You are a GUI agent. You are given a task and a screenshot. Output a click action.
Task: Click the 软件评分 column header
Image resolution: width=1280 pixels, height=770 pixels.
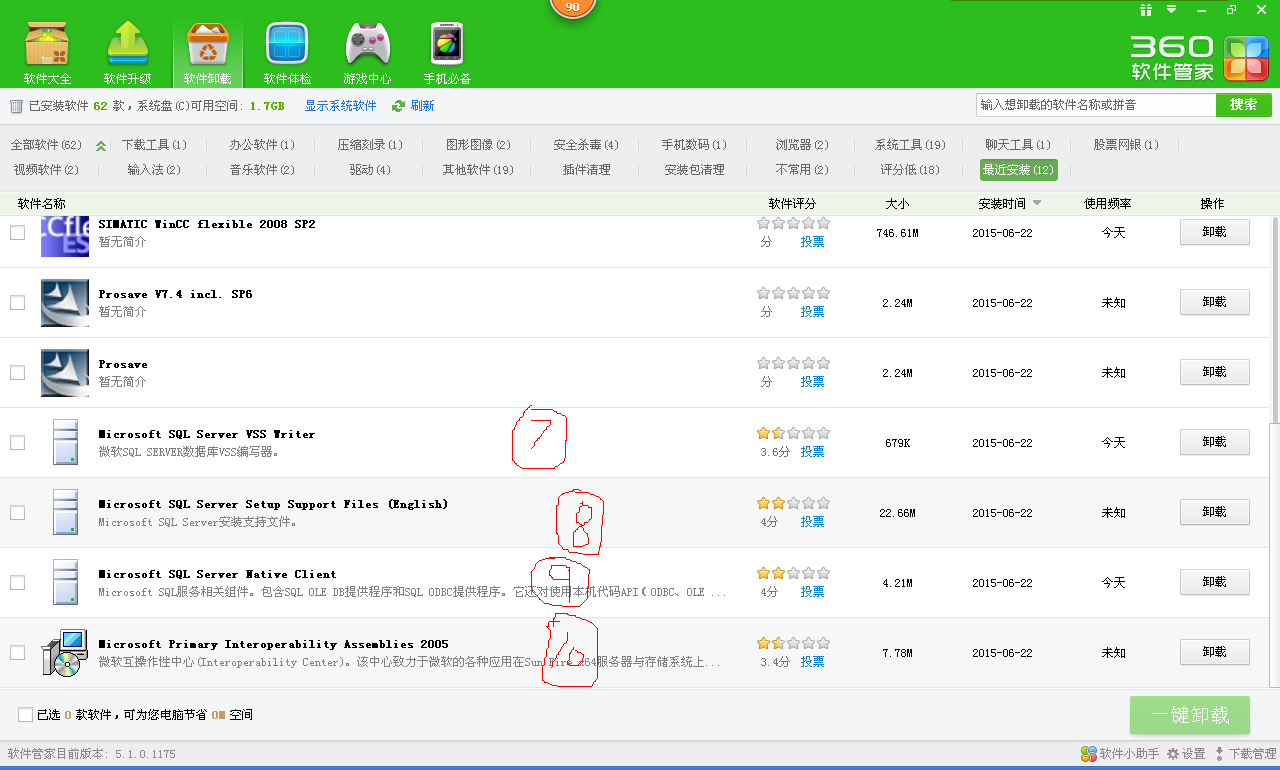(x=793, y=204)
